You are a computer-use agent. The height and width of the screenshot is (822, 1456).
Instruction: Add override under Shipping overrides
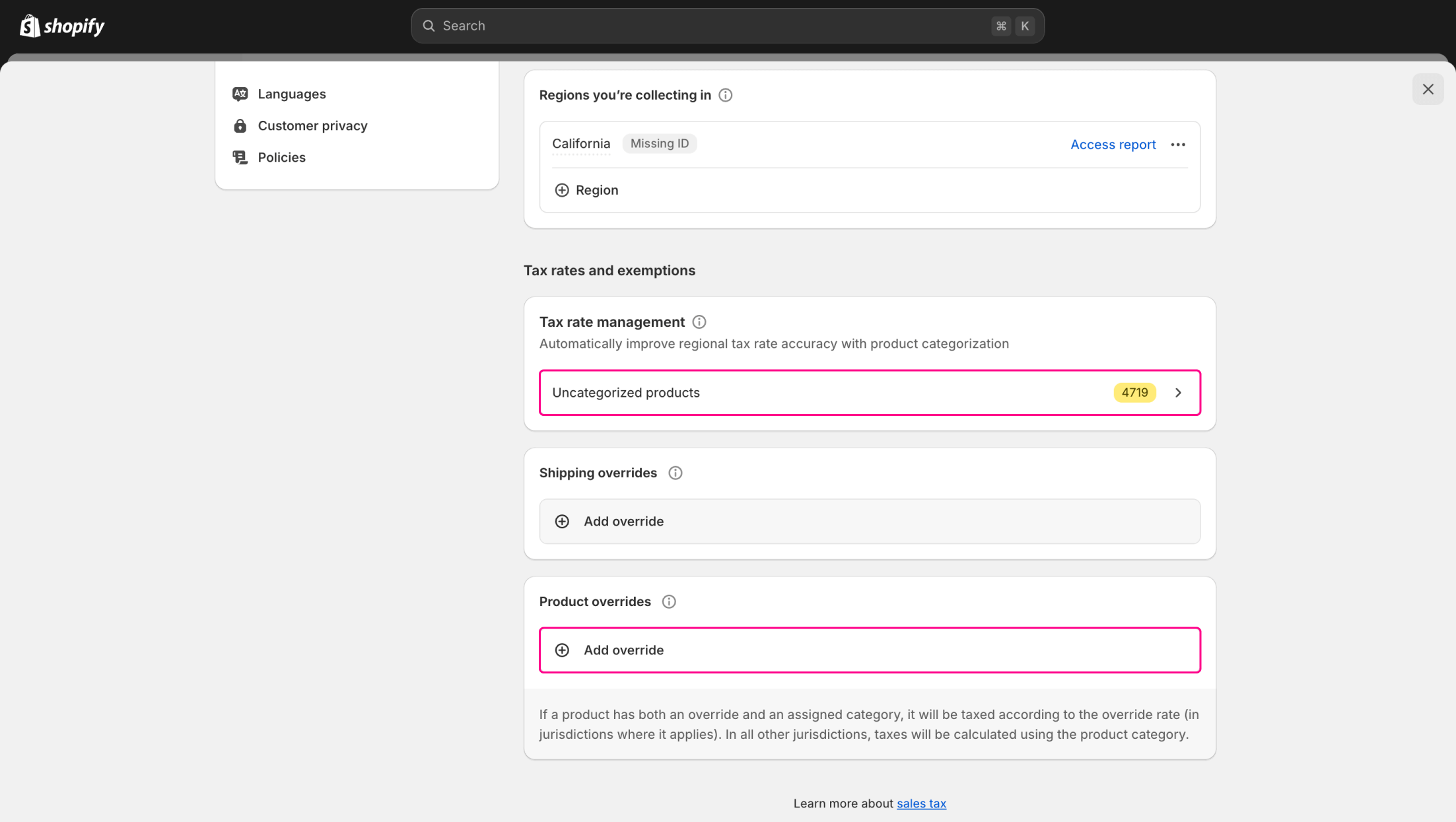tap(869, 522)
